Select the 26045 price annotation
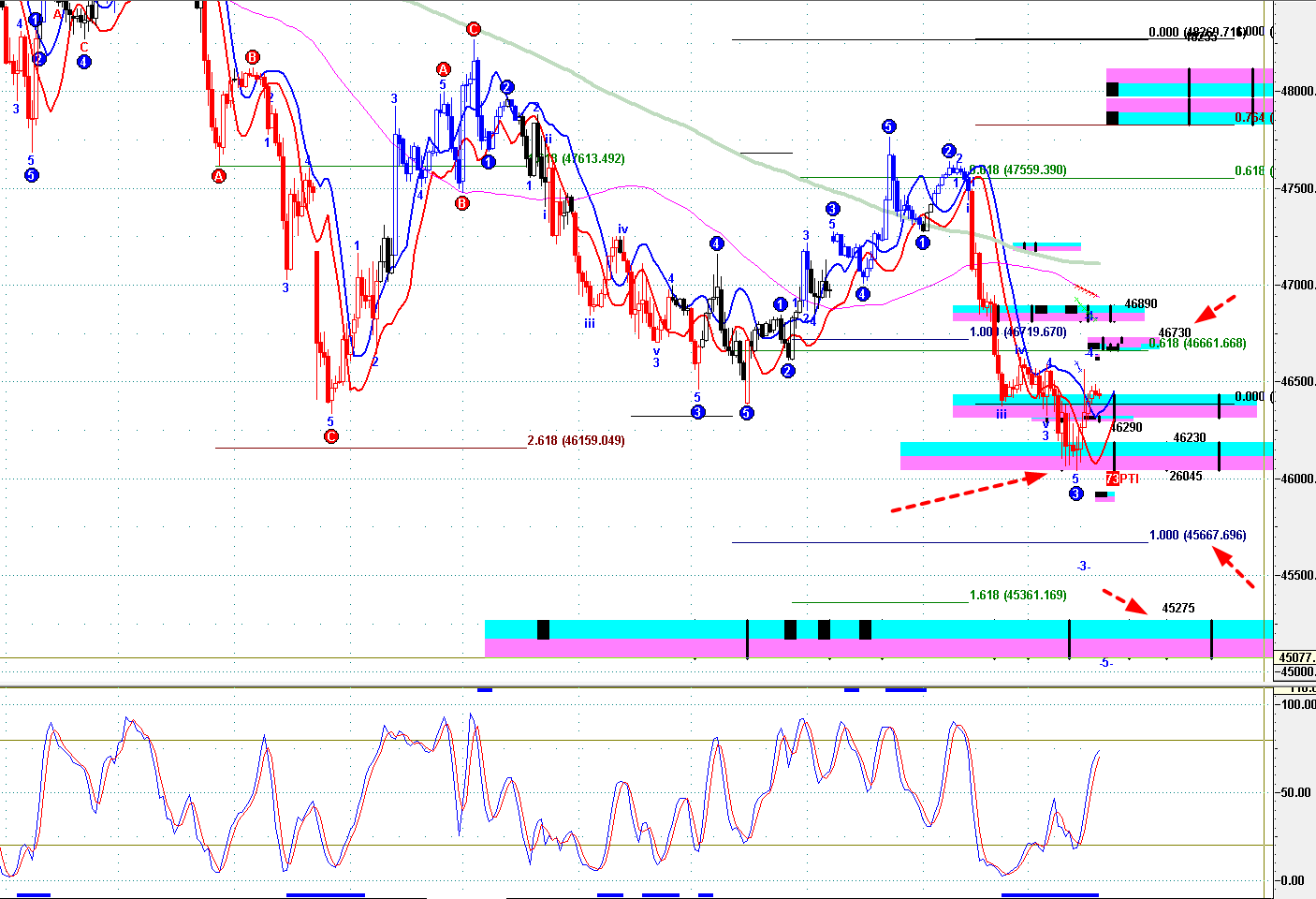The width and height of the screenshot is (1316, 899). pyautogui.click(x=1185, y=476)
